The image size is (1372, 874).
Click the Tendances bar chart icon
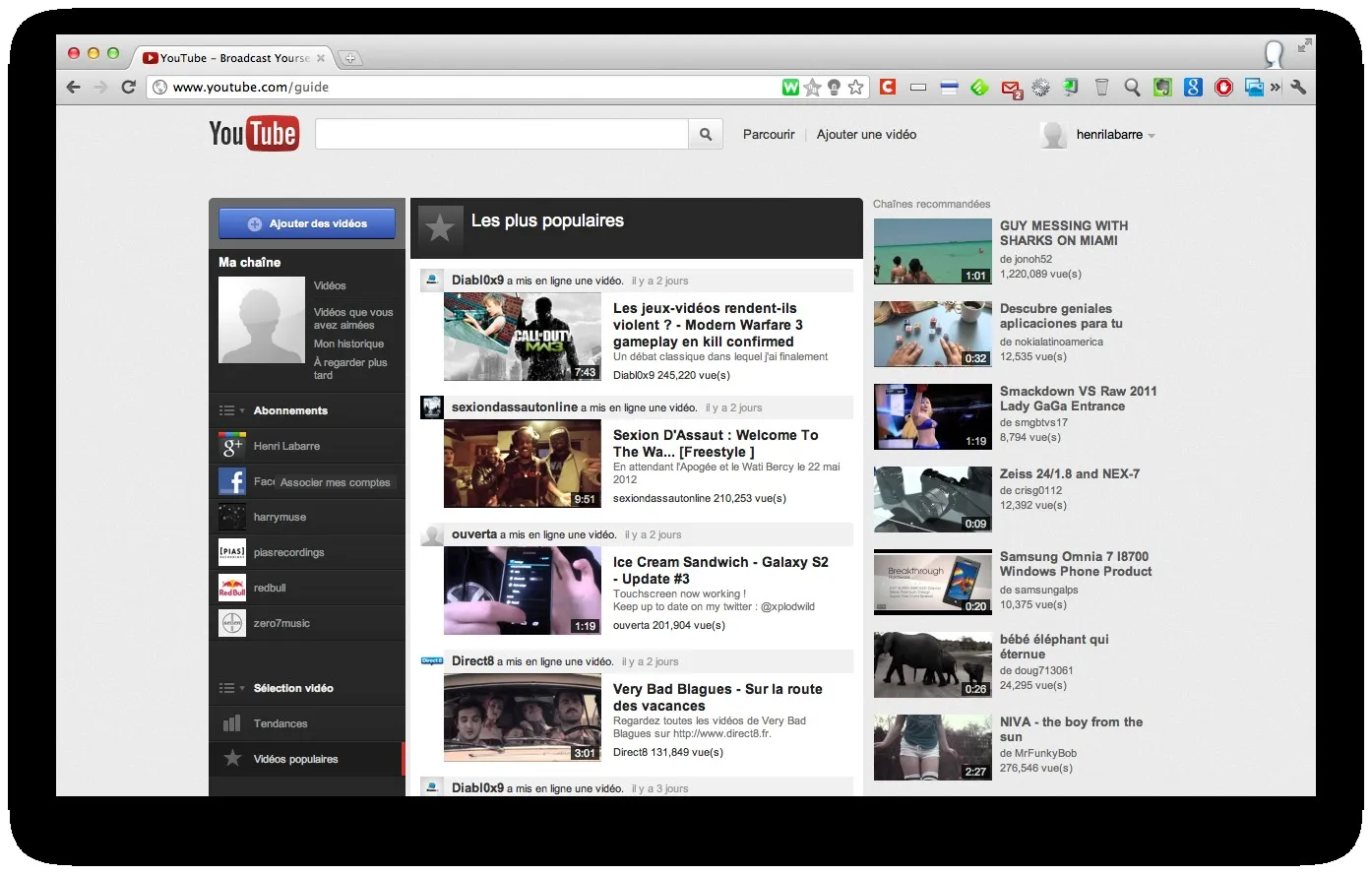pos(232,723)
